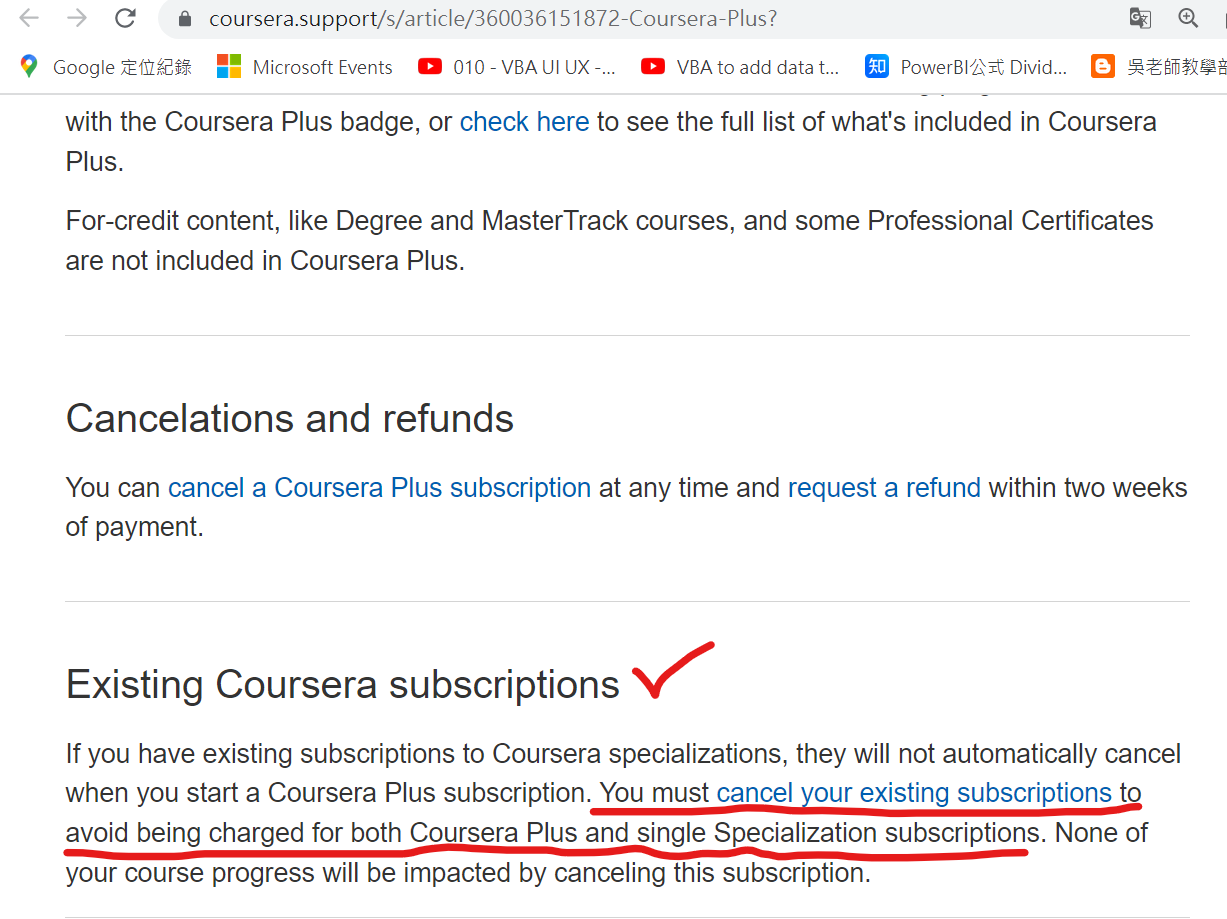Follow 'cancel your existing subscriptions' link
Viewport: 1227px width, 919px height.
point(914,793)
